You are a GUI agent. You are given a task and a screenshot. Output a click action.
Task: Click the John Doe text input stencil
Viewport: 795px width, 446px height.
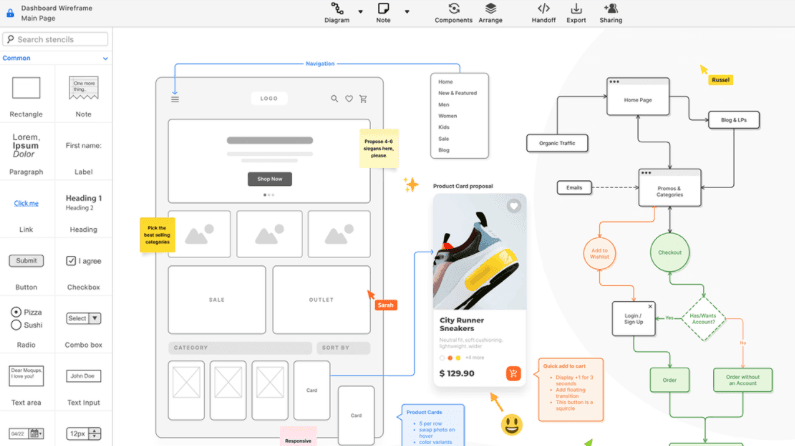(84, 376)
